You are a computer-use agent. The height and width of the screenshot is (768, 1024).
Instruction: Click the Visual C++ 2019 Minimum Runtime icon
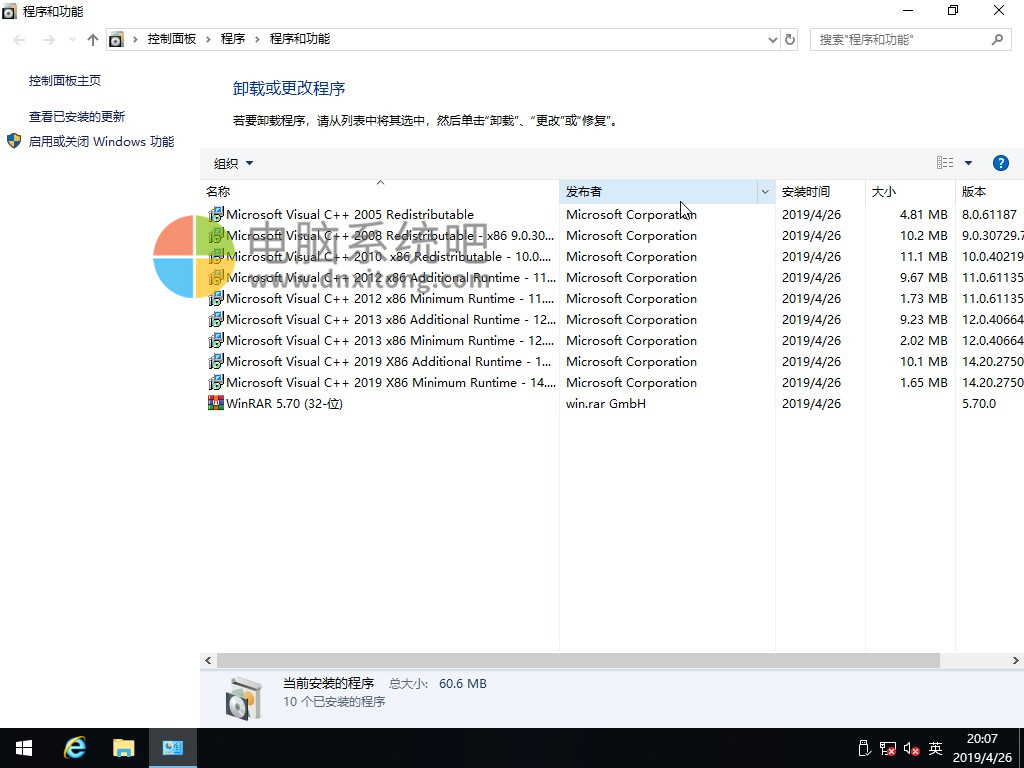click(216, 381)
